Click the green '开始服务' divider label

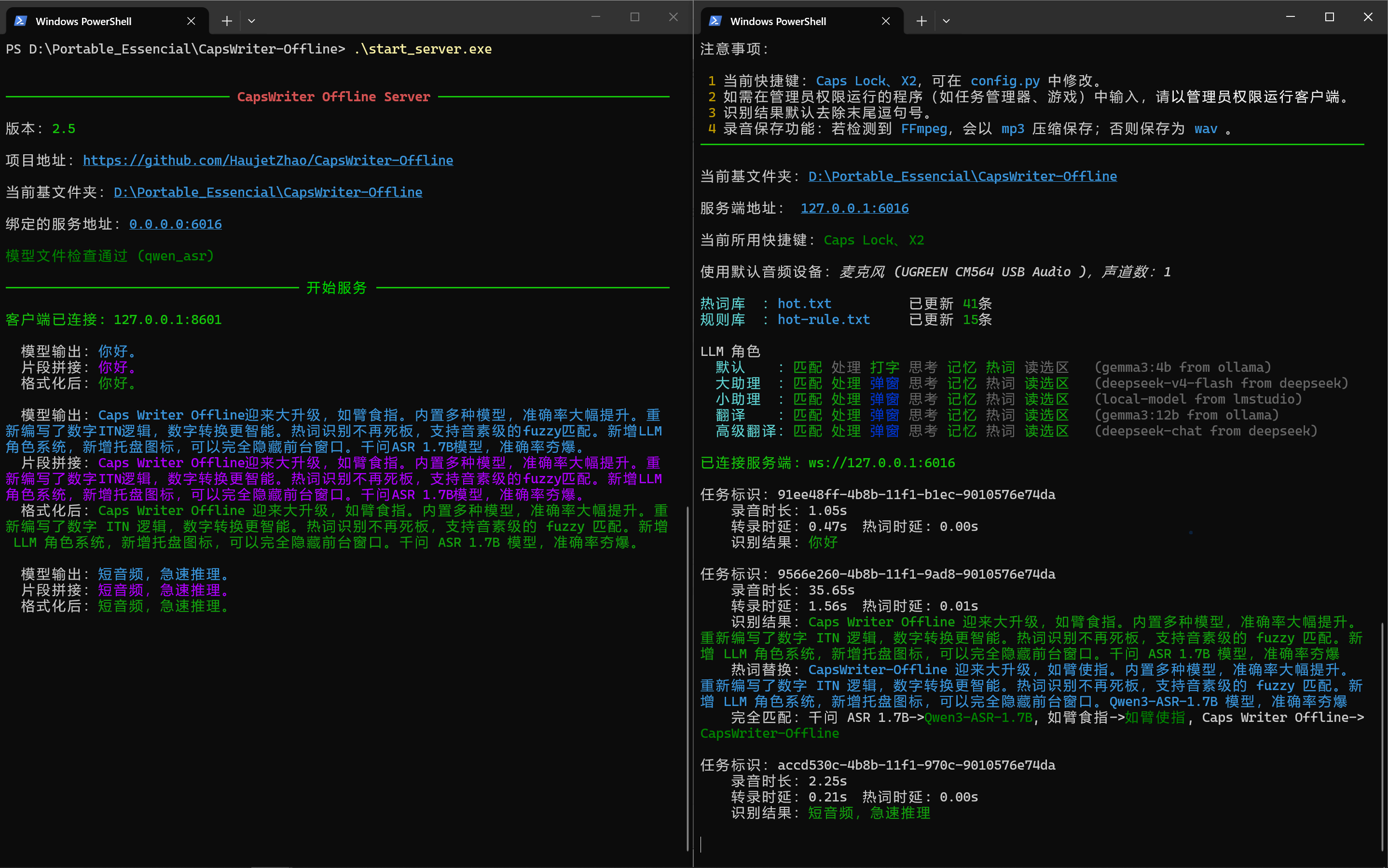(337, 287)
